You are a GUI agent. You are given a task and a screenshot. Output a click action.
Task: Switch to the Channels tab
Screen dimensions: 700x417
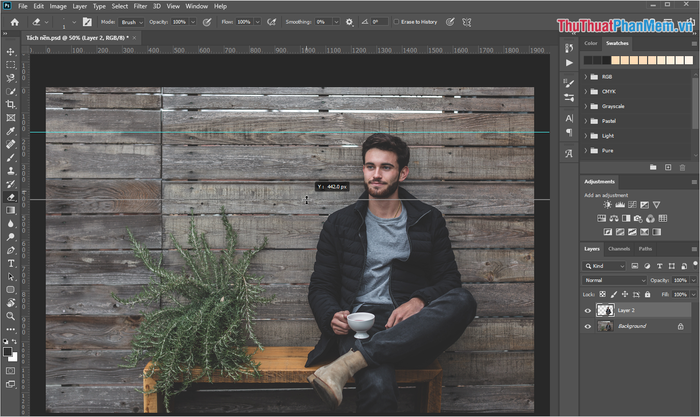(x=619, y=249)
